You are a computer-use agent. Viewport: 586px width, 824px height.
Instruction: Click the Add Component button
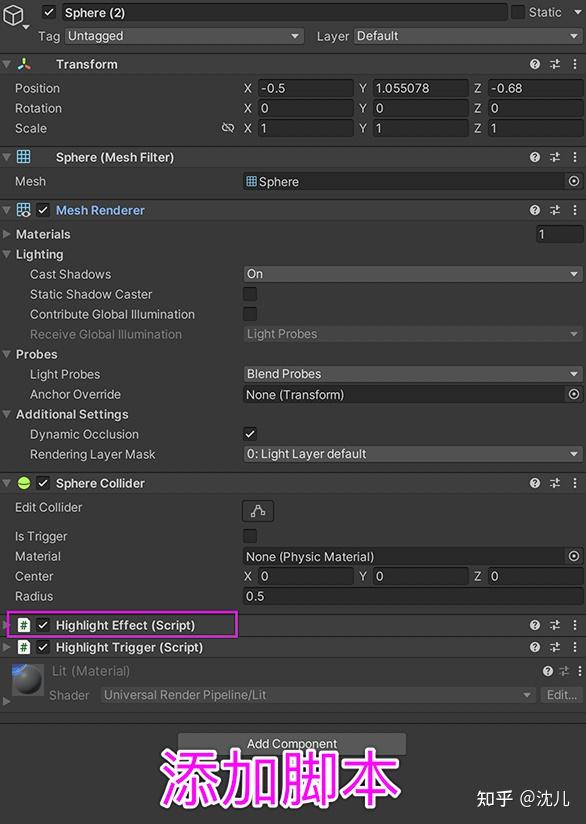[291, 743]
